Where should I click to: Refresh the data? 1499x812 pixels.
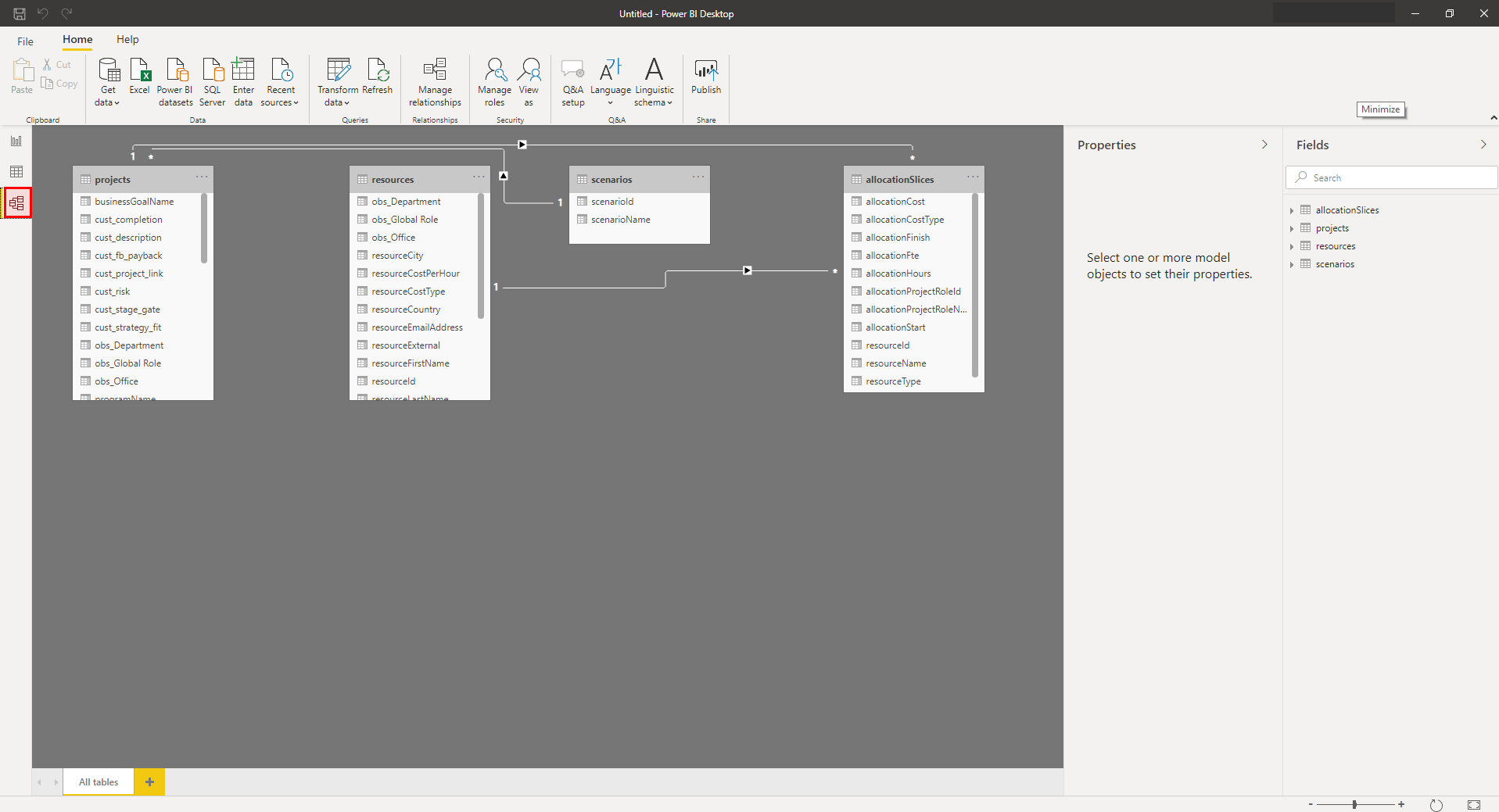tap(378, 76)
